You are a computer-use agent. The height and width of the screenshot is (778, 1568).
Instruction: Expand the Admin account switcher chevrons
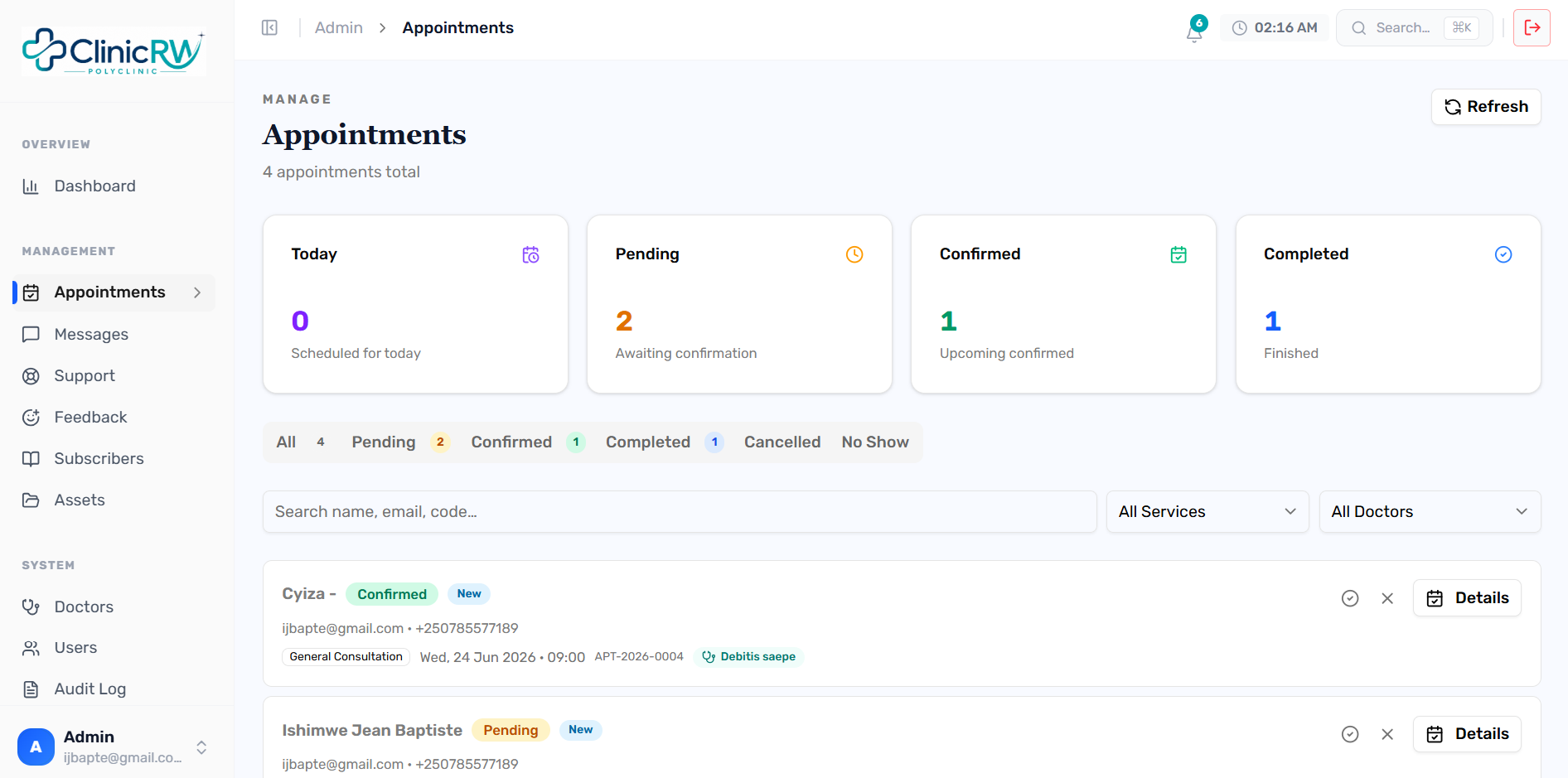pyautogui.click(x=201, y=747)
